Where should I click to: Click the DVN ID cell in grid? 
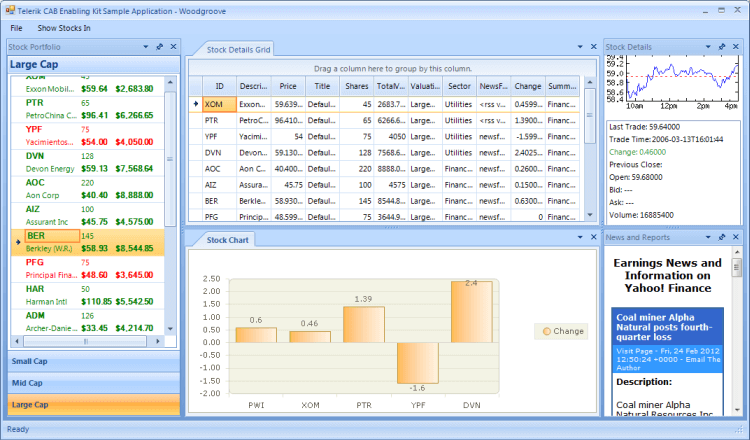click(220, 153)
